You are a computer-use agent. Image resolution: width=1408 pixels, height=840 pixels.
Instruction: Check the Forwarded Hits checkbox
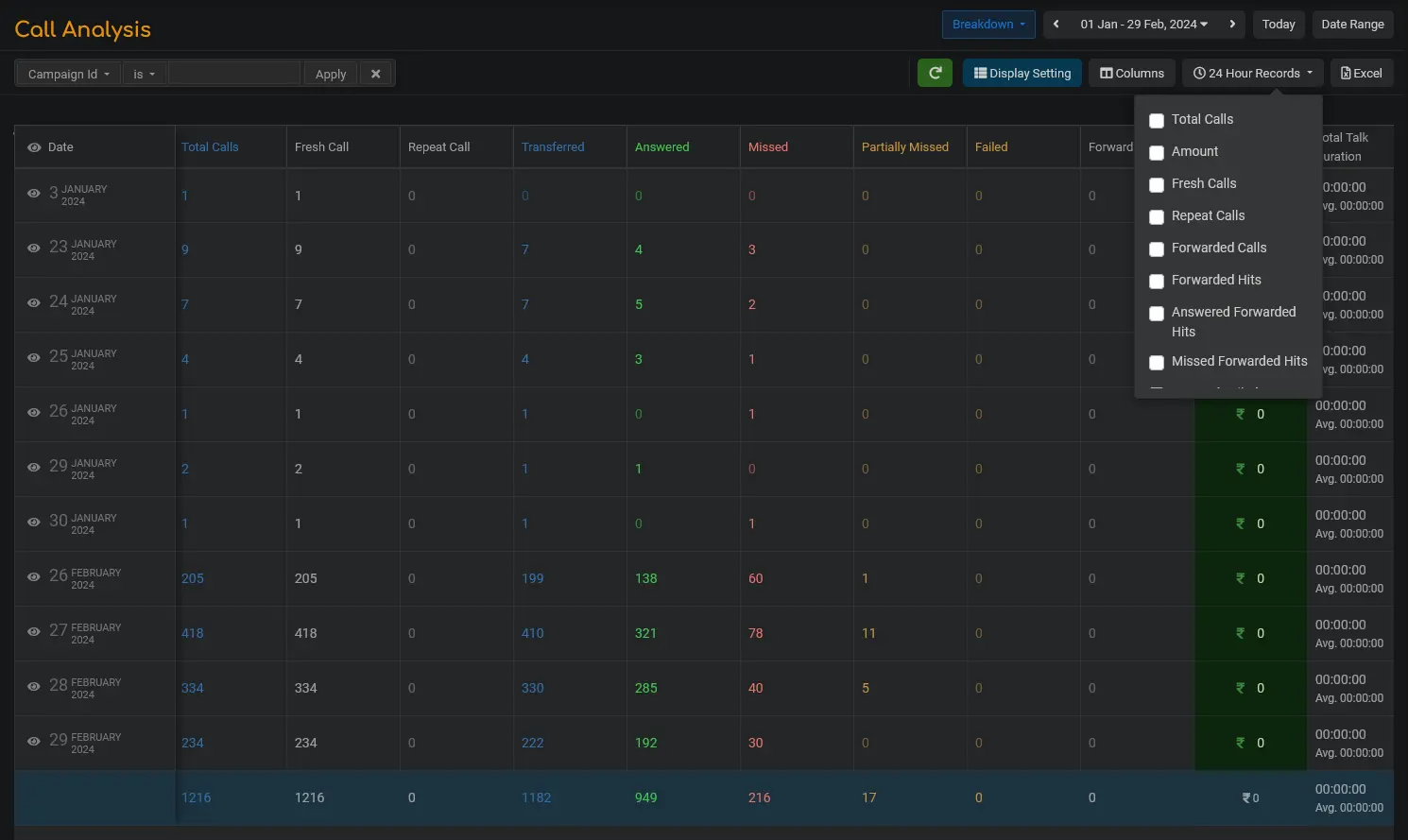(1157, 281)
